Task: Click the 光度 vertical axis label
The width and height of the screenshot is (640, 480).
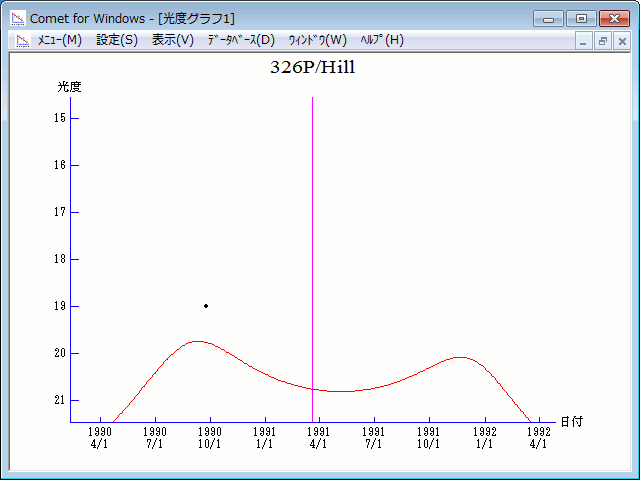Action: click(69, 87)
